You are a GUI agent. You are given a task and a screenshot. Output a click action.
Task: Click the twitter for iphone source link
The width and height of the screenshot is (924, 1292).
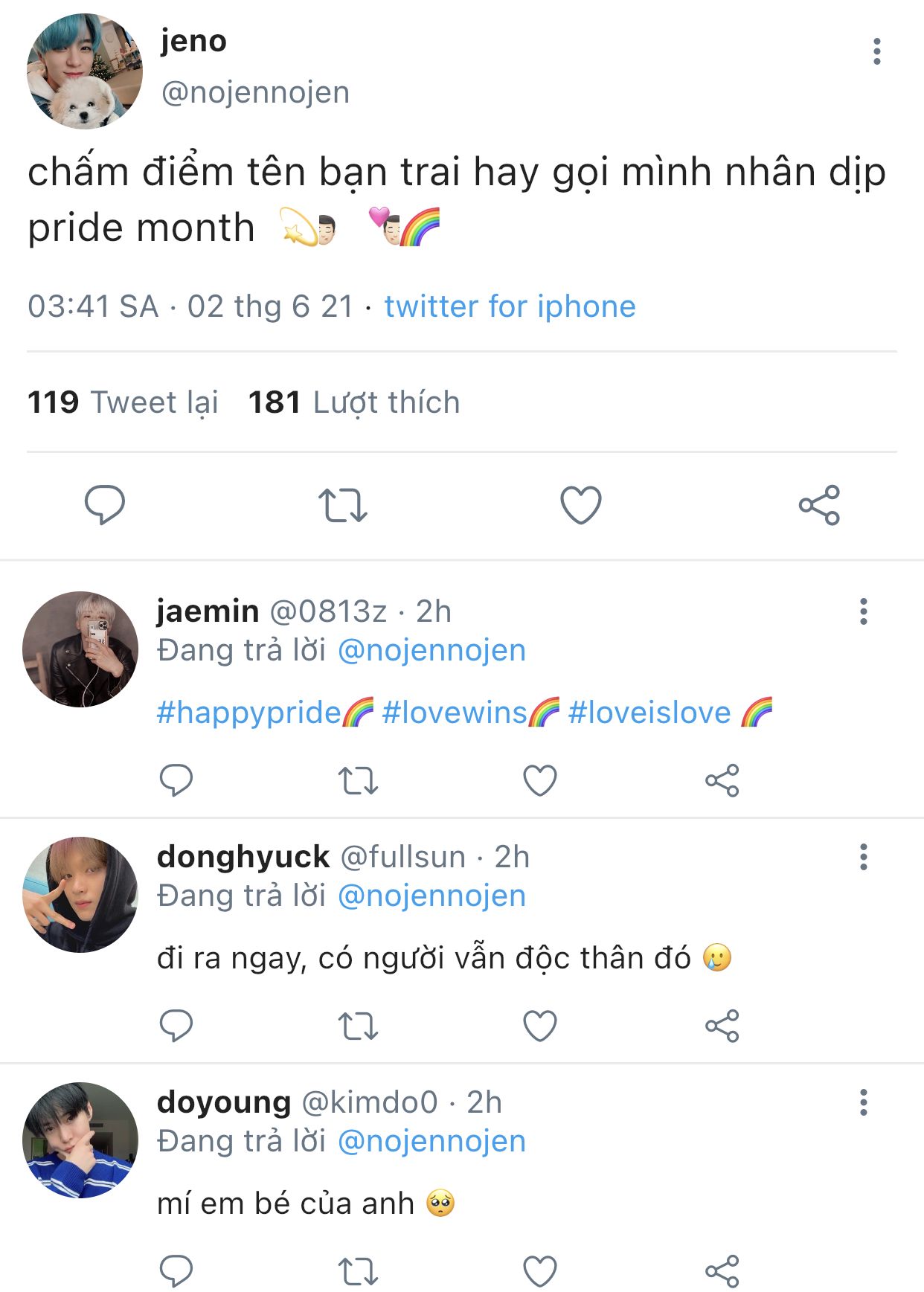(510, 306)
